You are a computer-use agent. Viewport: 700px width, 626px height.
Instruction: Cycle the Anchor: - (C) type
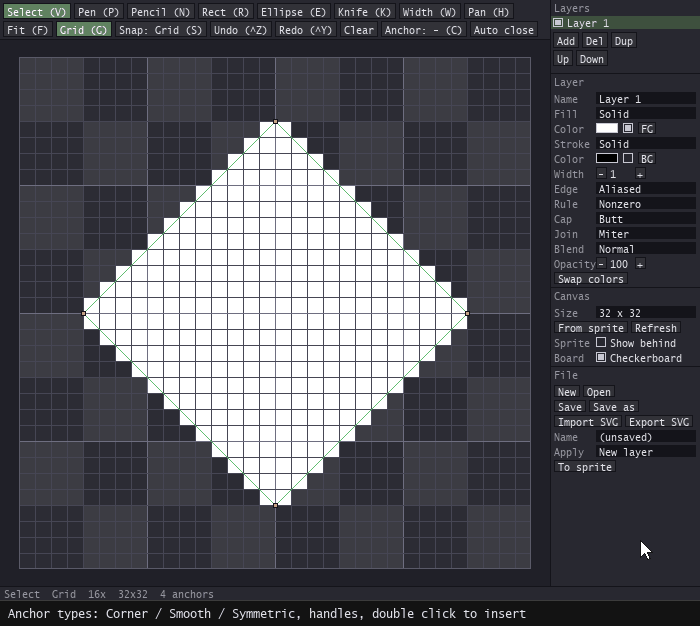pos(423,30)
